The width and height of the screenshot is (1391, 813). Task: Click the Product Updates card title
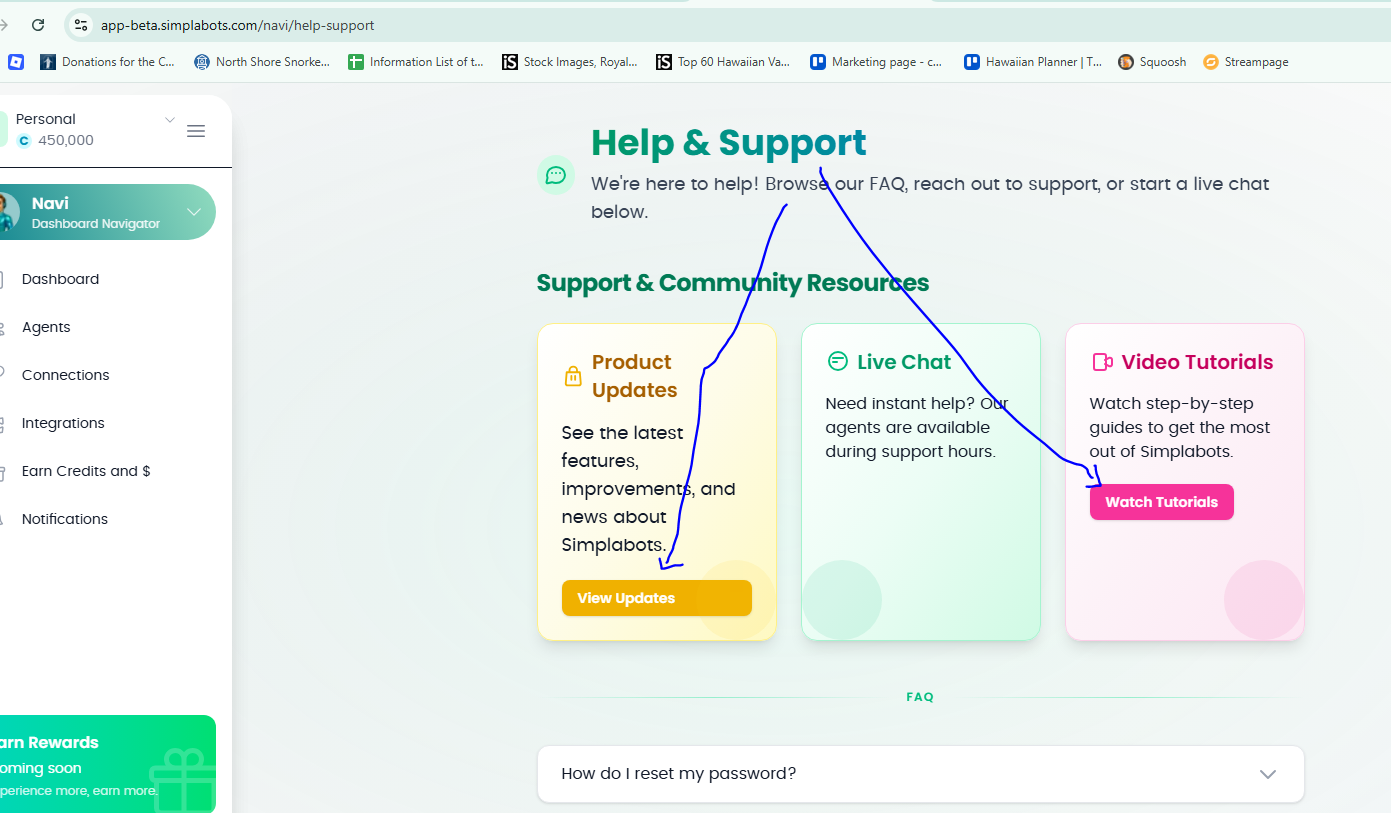635,376
